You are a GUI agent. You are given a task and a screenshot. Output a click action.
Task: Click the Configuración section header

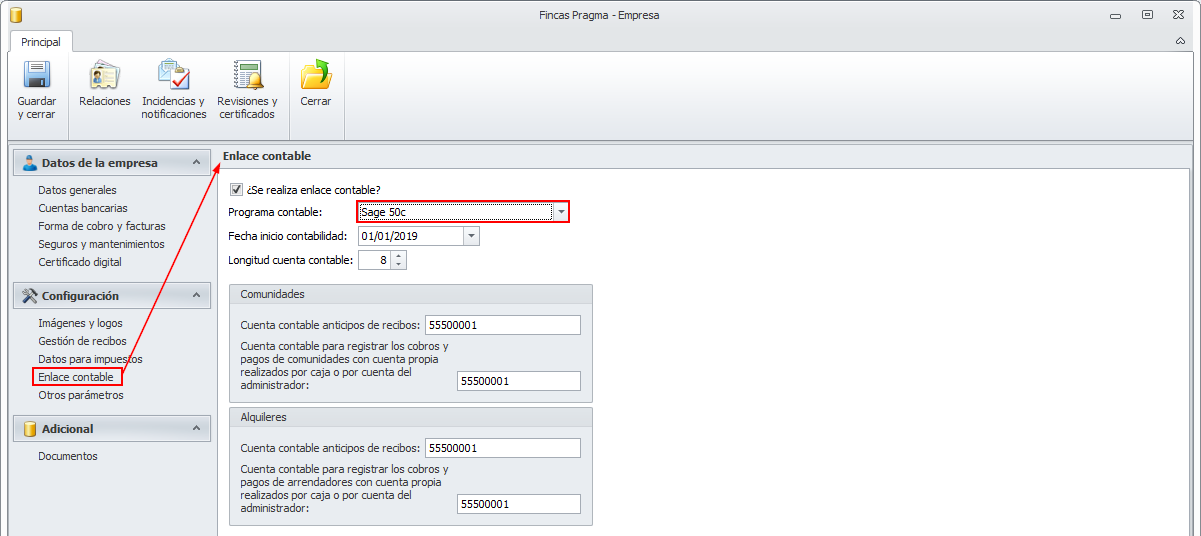click(x=112, y=296)
